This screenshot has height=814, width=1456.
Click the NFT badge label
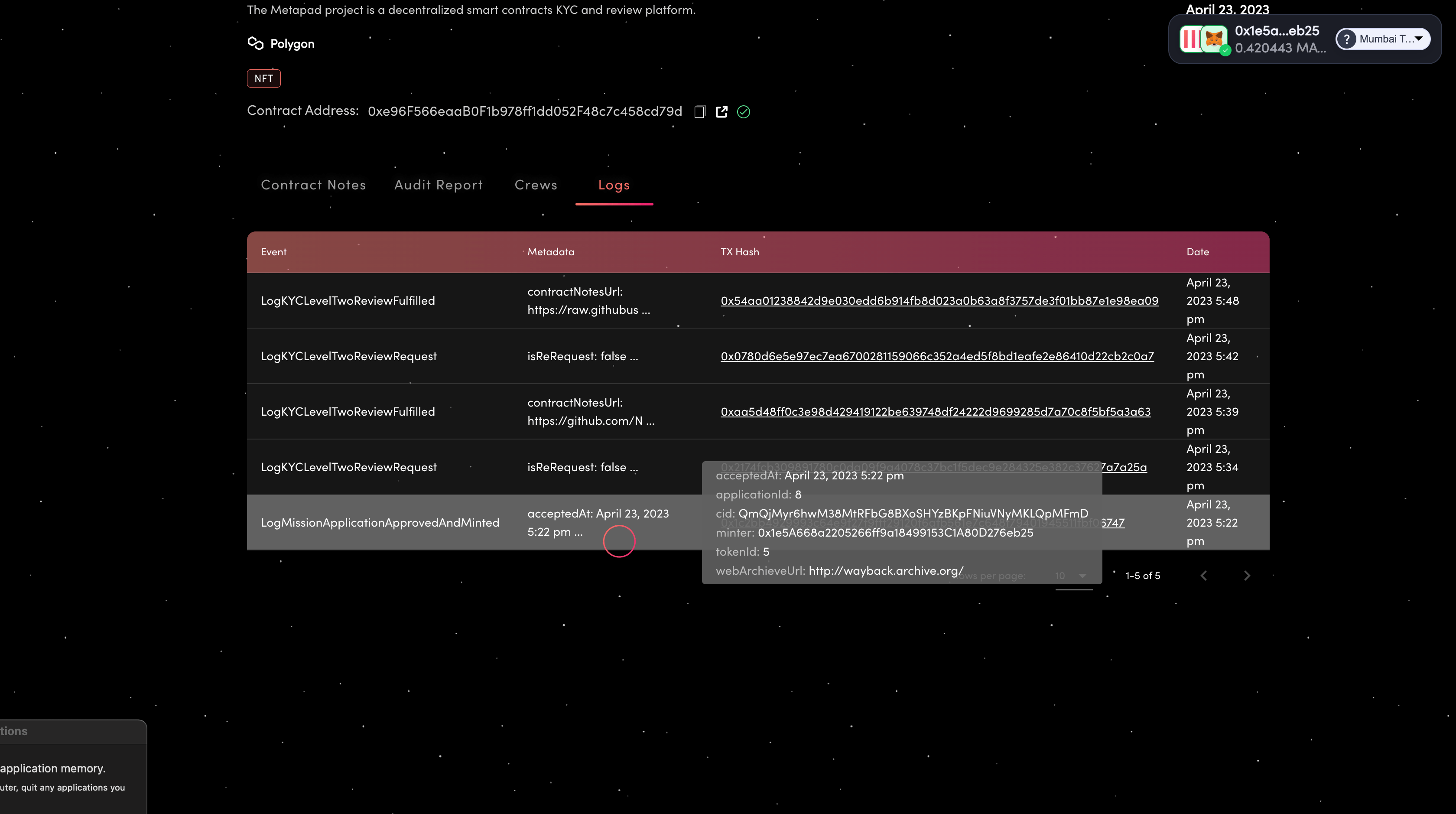point(263,78)
